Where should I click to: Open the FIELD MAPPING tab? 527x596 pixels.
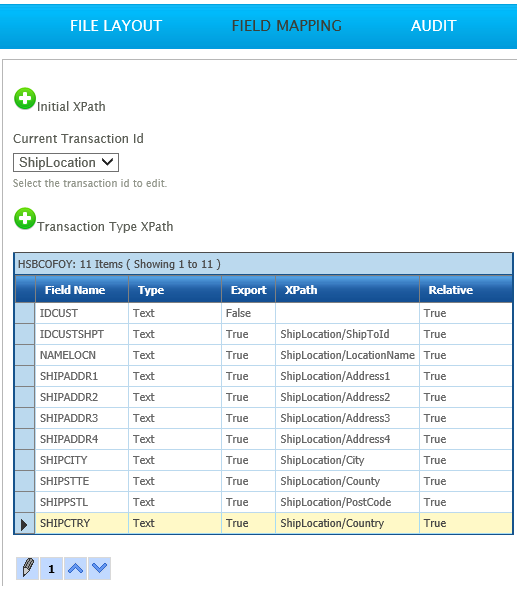pyautogui.click(x=287, y=26)
